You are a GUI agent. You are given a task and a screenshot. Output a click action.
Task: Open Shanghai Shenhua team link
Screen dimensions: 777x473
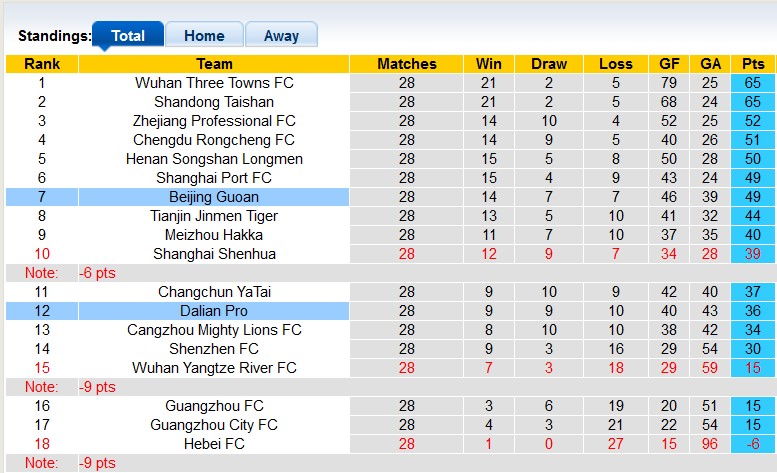pyautogui.click(x=214, y=254)
